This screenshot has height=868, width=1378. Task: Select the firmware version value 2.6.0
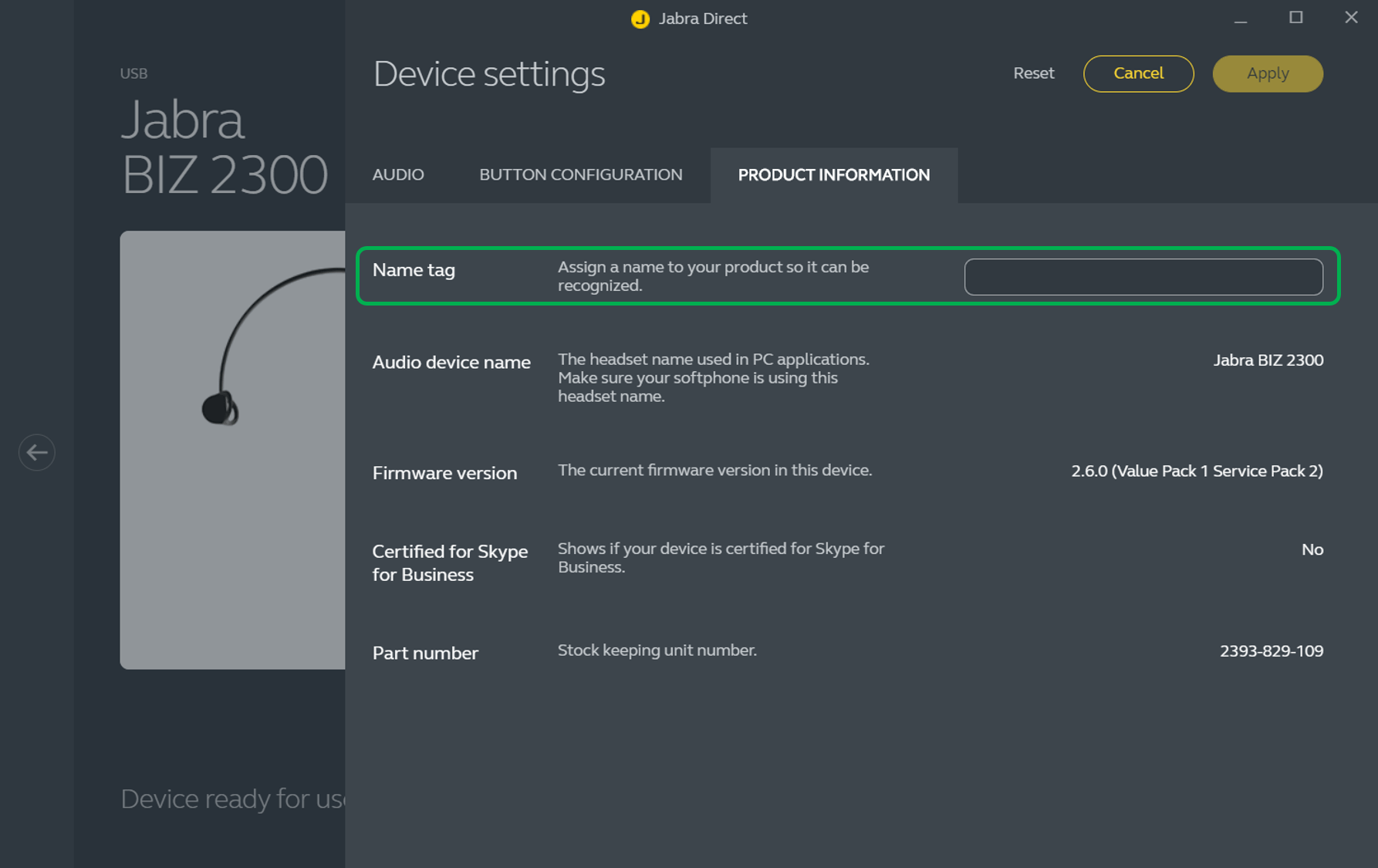(x=1196, y=471)
